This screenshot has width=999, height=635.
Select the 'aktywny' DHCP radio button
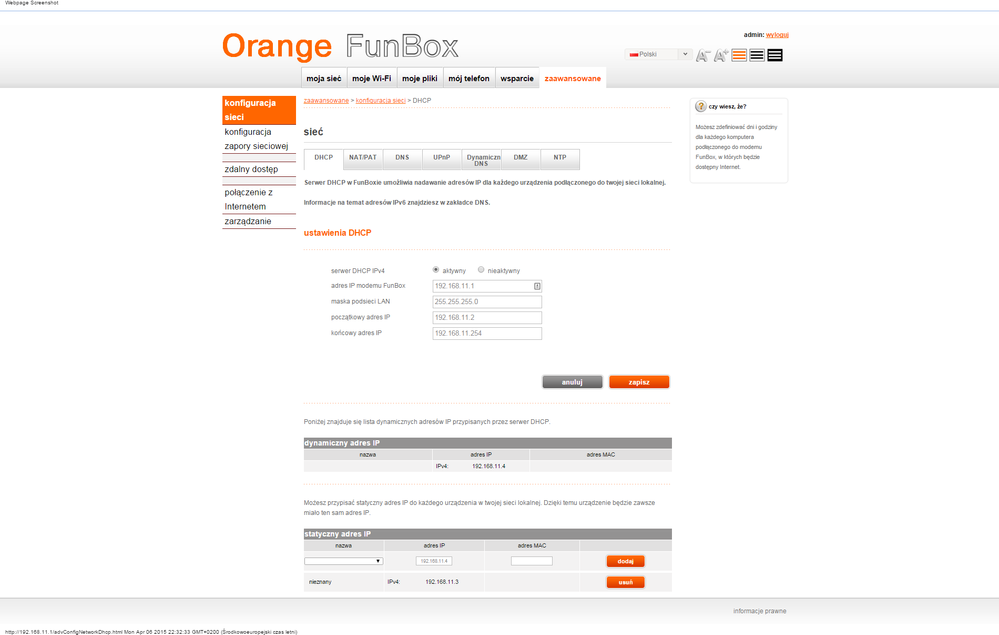pyautogui.click(x=436, y=270)
